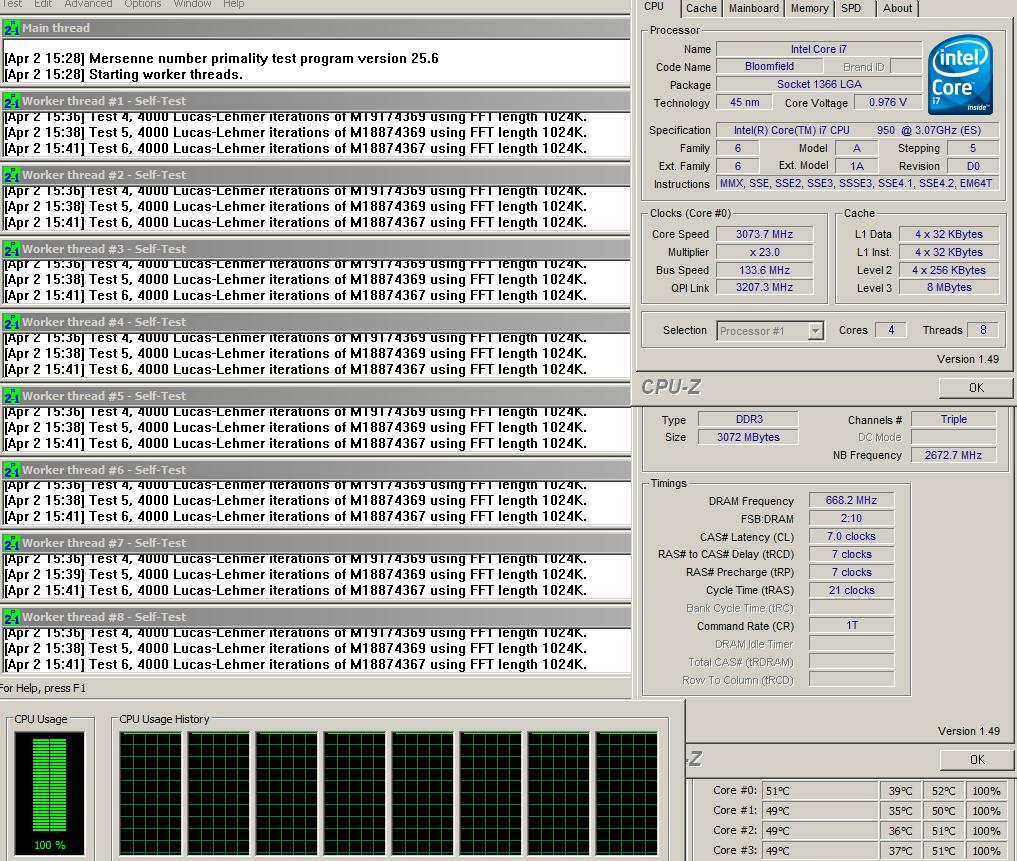Click the FSB:DRAM ratio 2:10
Screen dimensions: 1017x861
click(x=851, y=518)
